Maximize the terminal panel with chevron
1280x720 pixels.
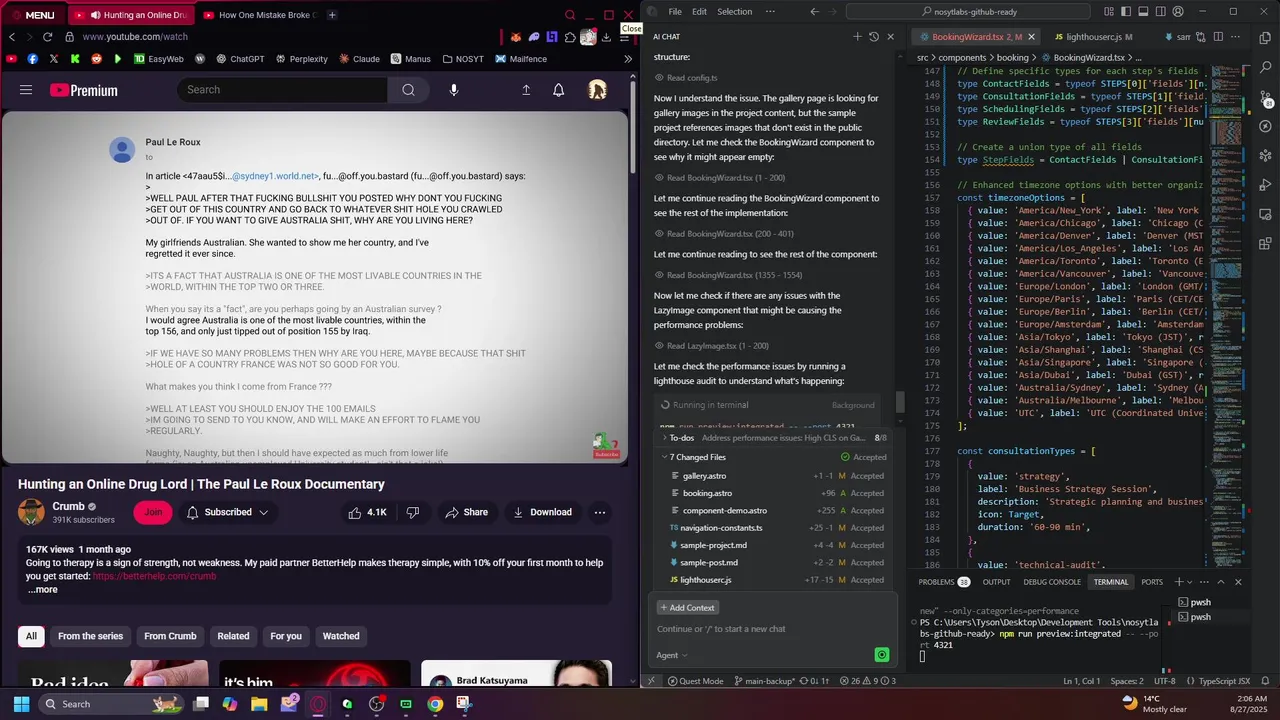click(1220, 582)
